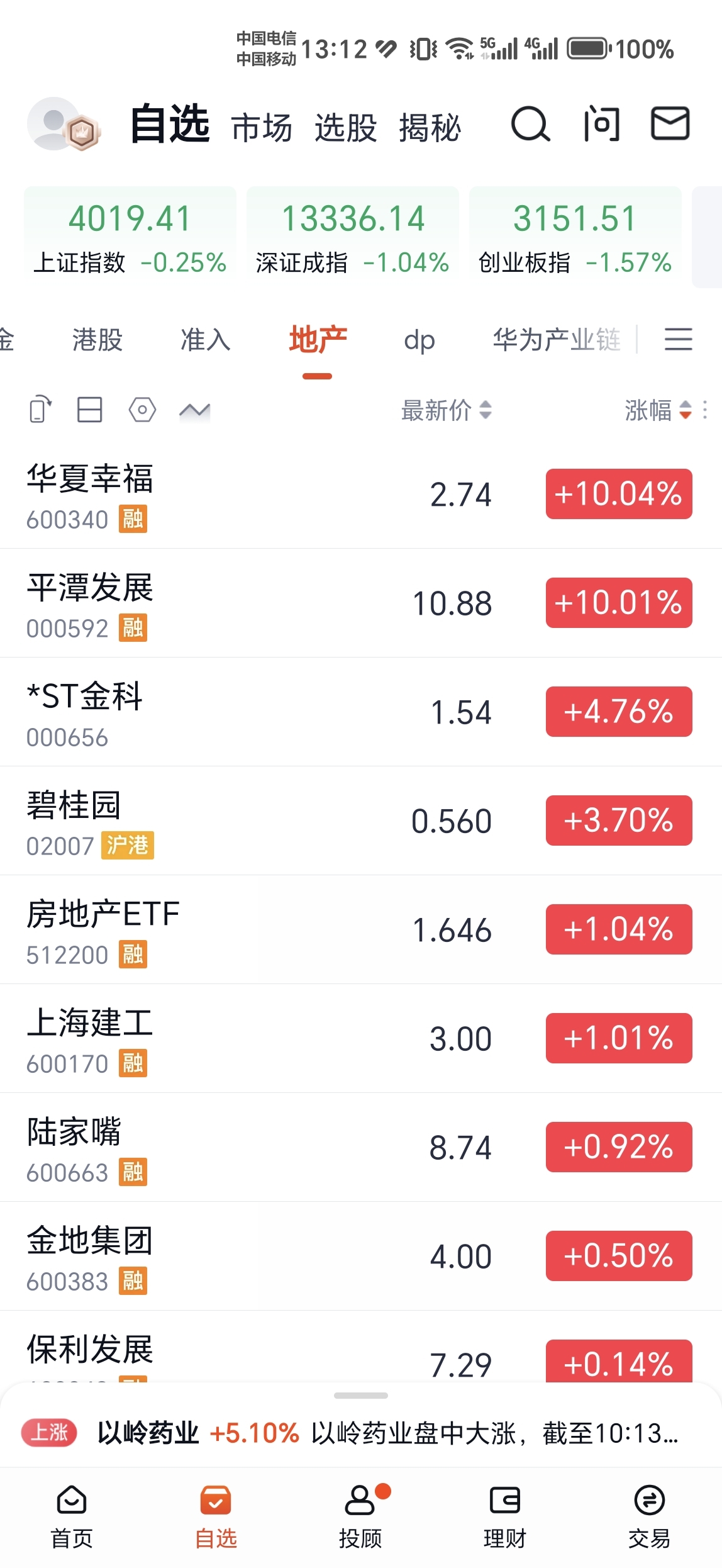Switch to the 港股 watchlist tab
722x1568 pixels.
[97, 340]
